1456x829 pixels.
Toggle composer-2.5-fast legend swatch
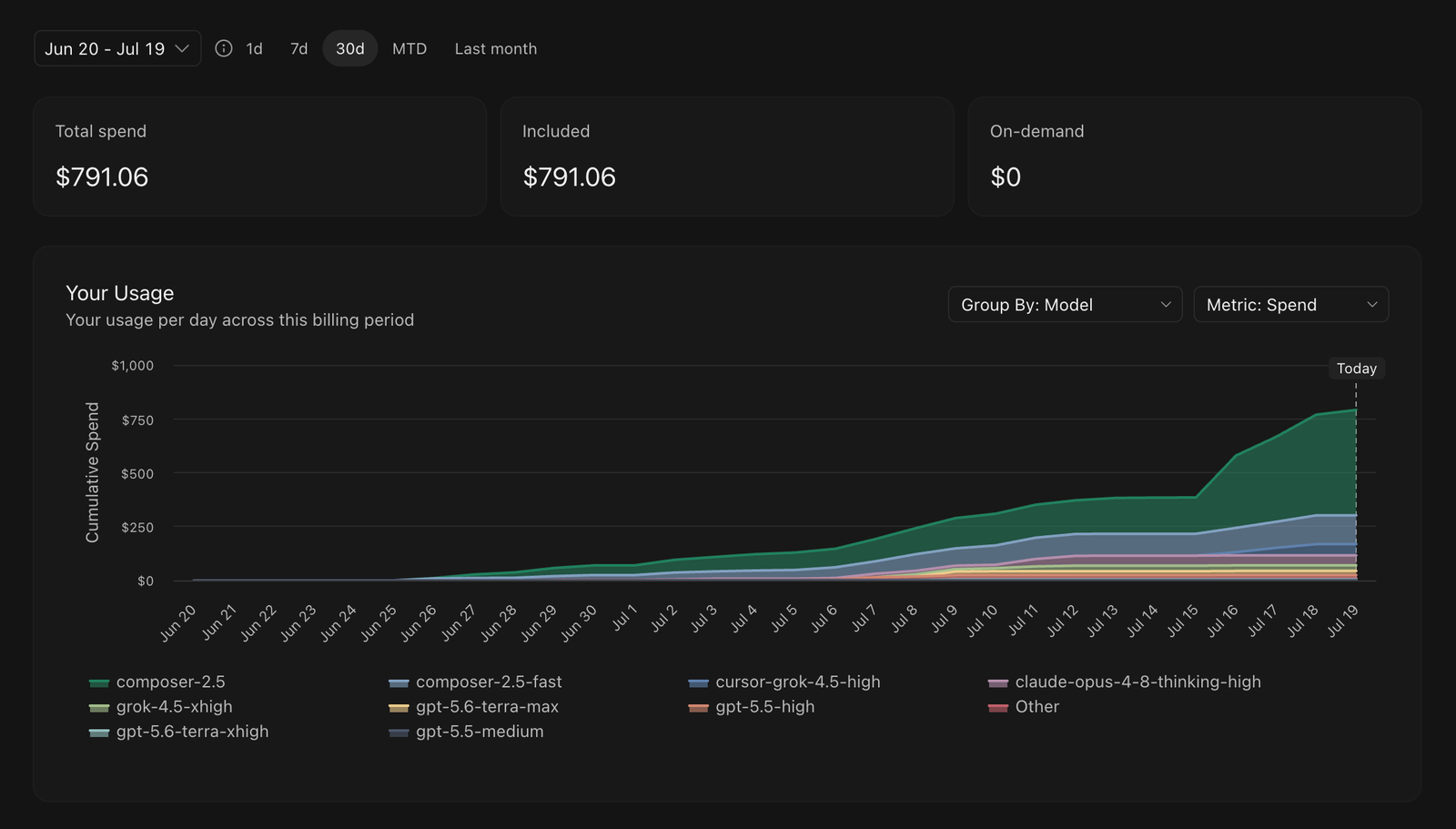coord(399,682)
